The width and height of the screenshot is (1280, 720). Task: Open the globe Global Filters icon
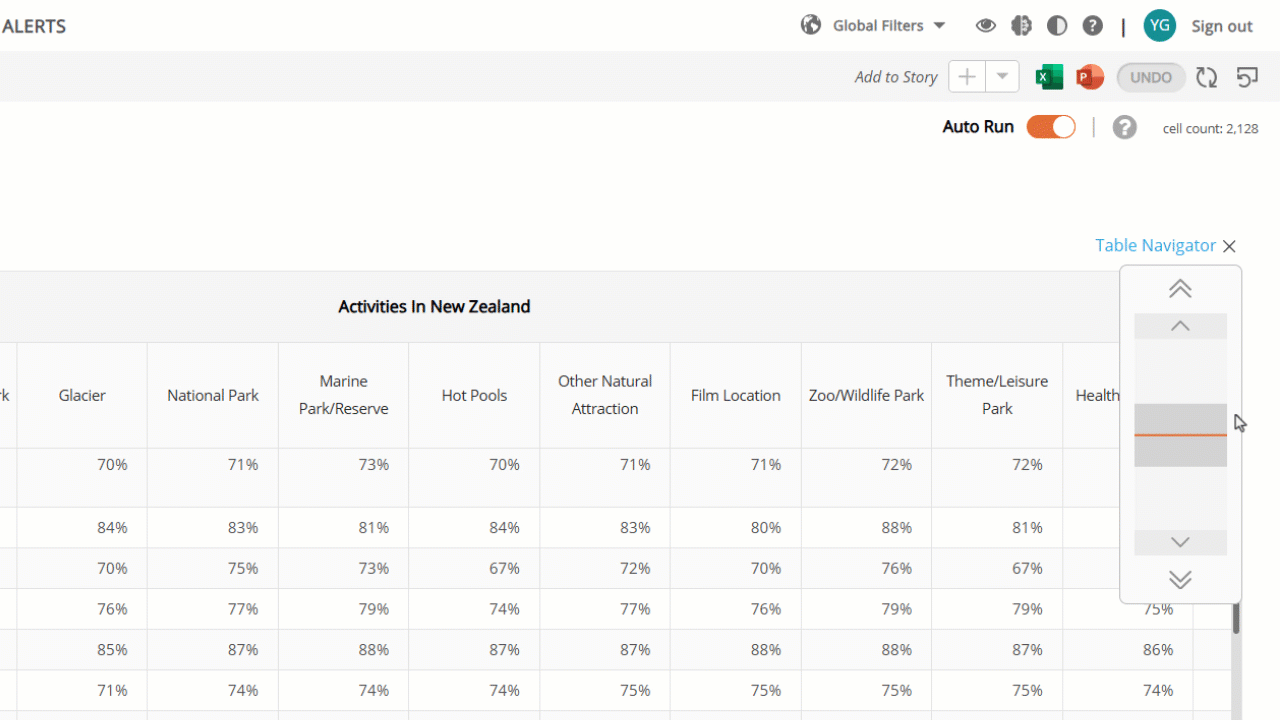811,25
